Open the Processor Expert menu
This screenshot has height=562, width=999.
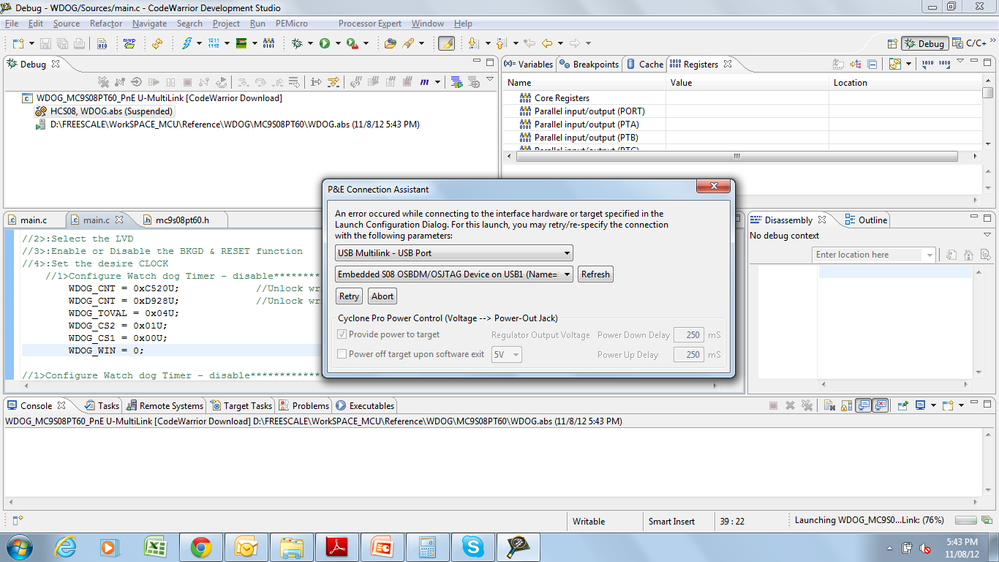point(370,24)
